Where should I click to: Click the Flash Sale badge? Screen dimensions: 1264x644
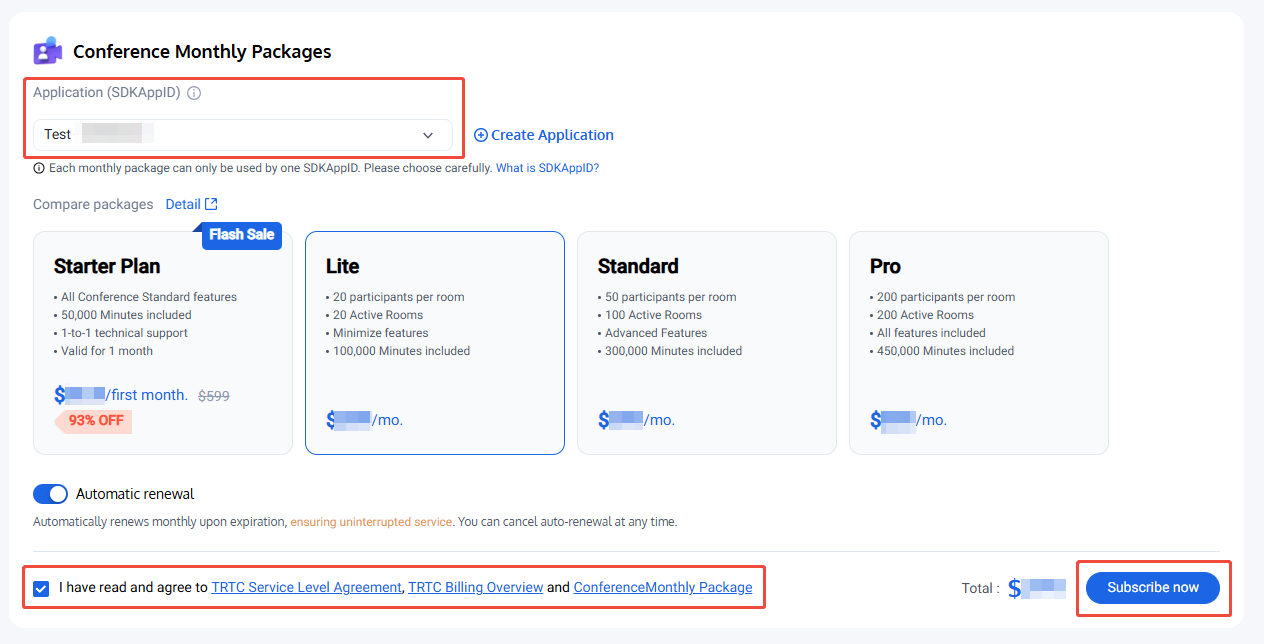[x=241, y=235]
